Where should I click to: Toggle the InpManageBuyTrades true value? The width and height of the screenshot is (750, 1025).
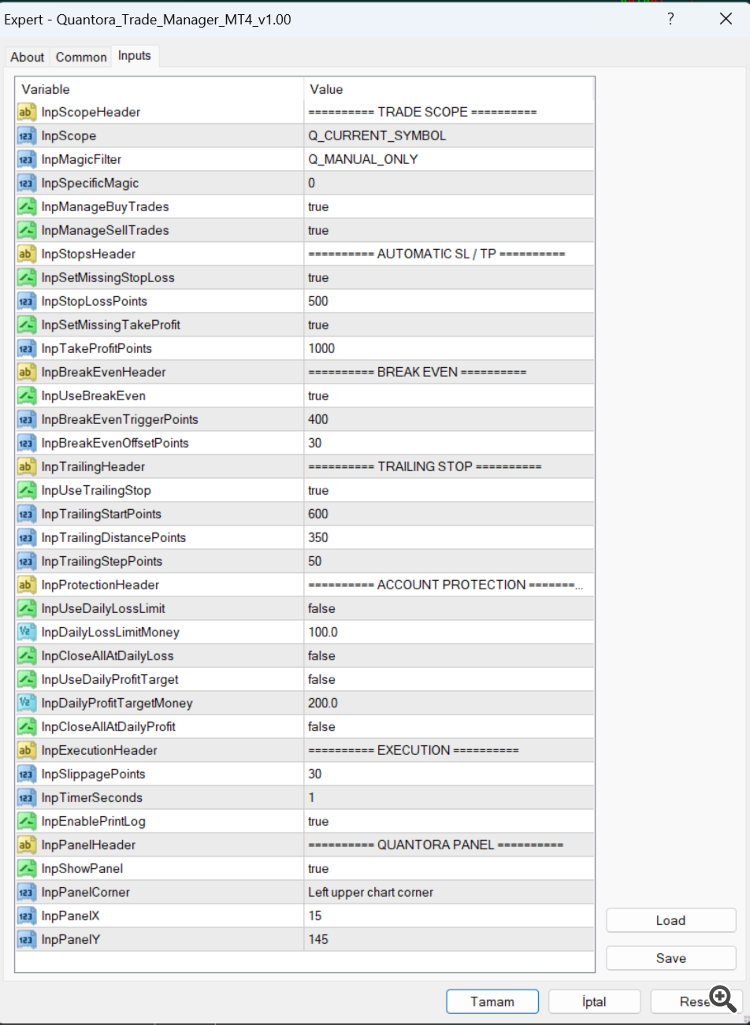[449, 207]
